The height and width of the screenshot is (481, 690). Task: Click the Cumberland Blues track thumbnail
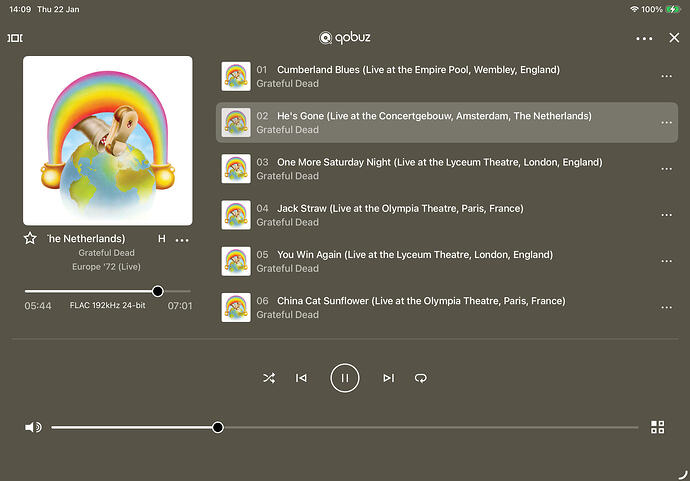[236, 76]
